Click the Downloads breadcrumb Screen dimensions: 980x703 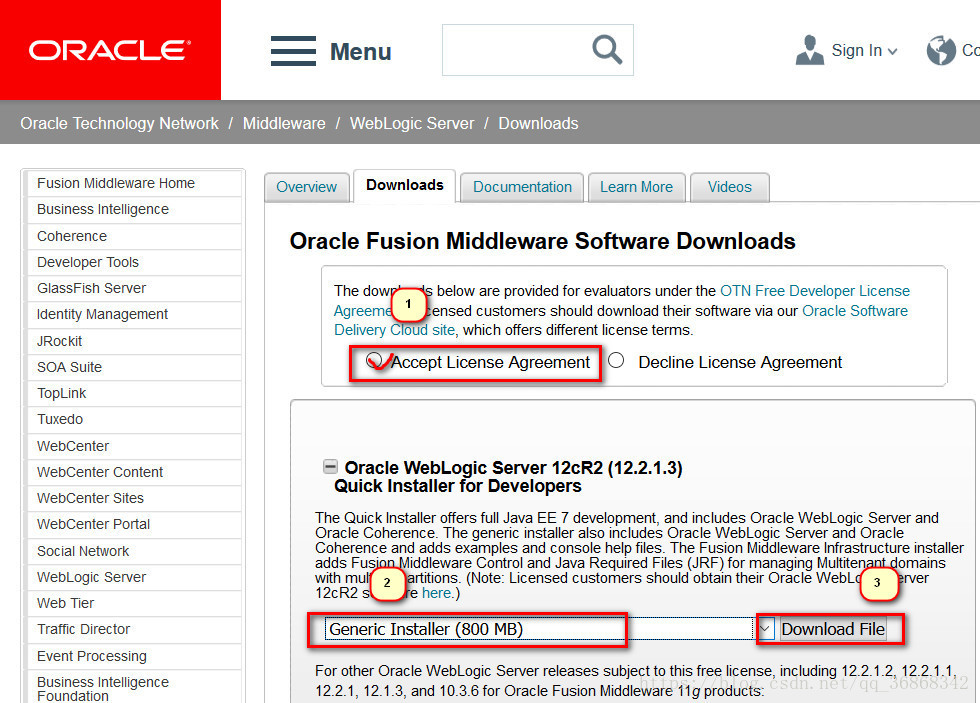click(538, 123)
